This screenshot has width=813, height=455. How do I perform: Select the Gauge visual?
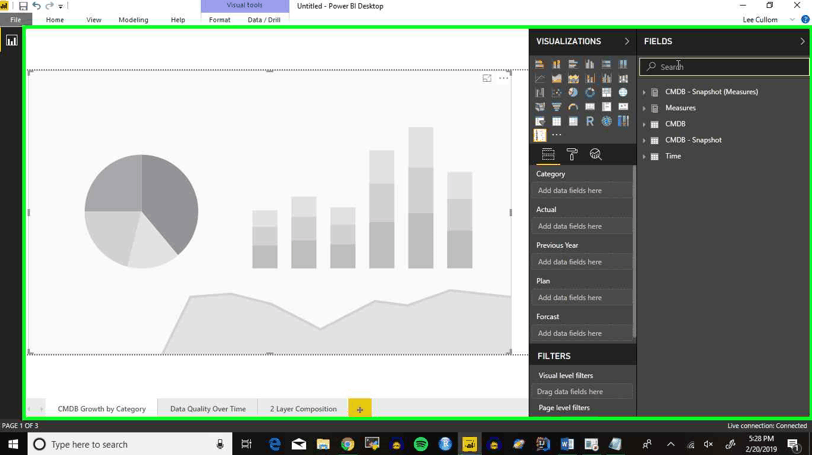coord(573,107)
